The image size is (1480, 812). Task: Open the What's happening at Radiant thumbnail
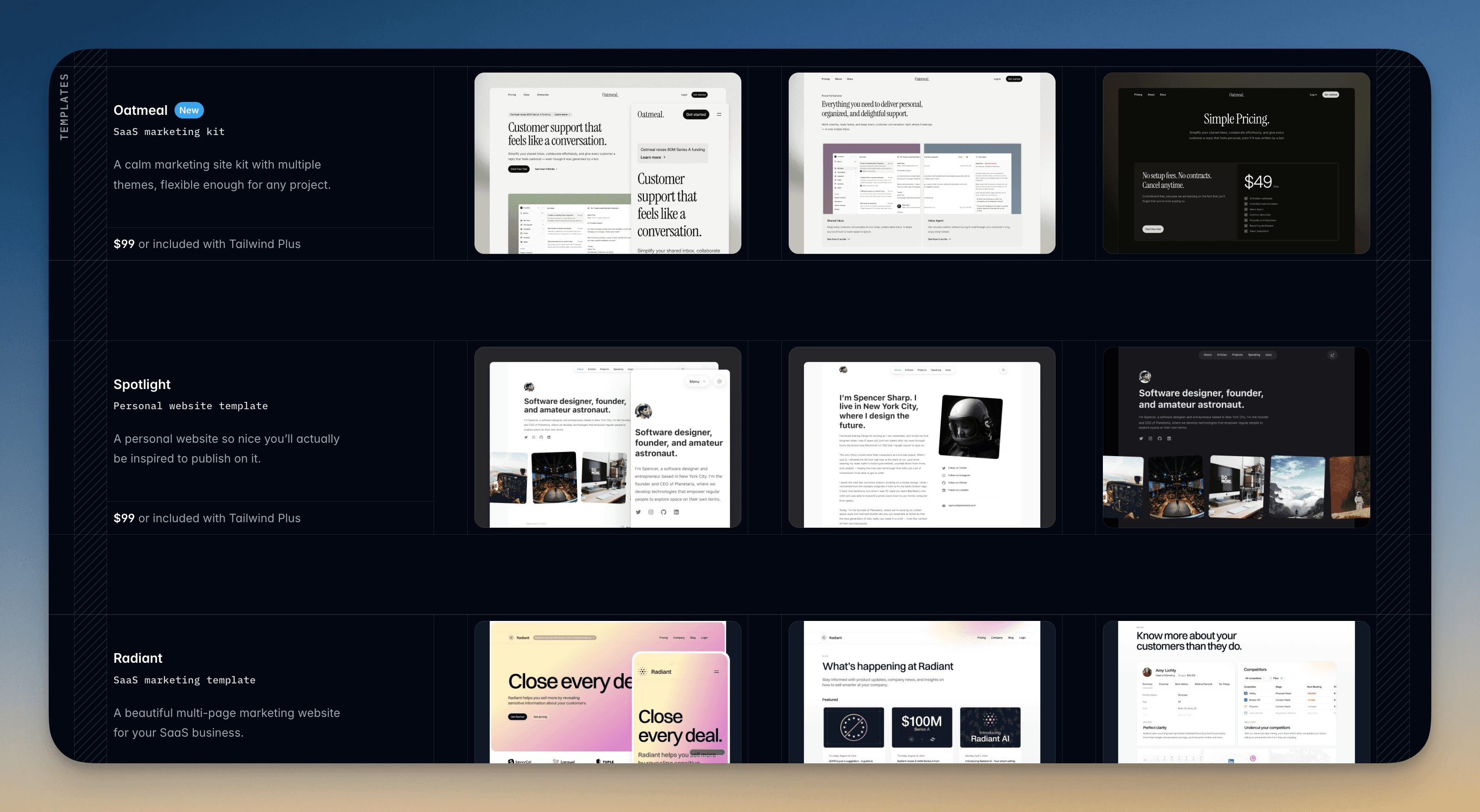point(921,692)
